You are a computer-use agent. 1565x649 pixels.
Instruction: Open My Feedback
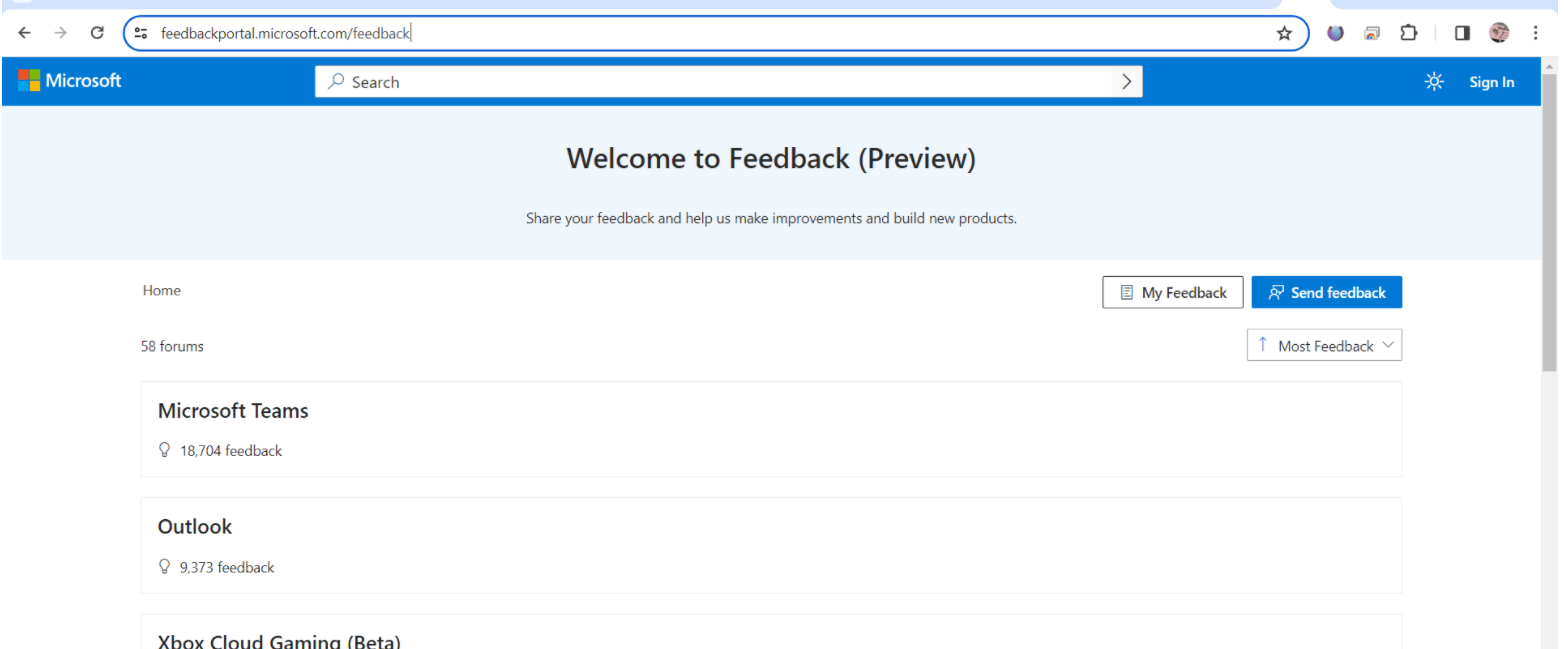point(1172,292)
